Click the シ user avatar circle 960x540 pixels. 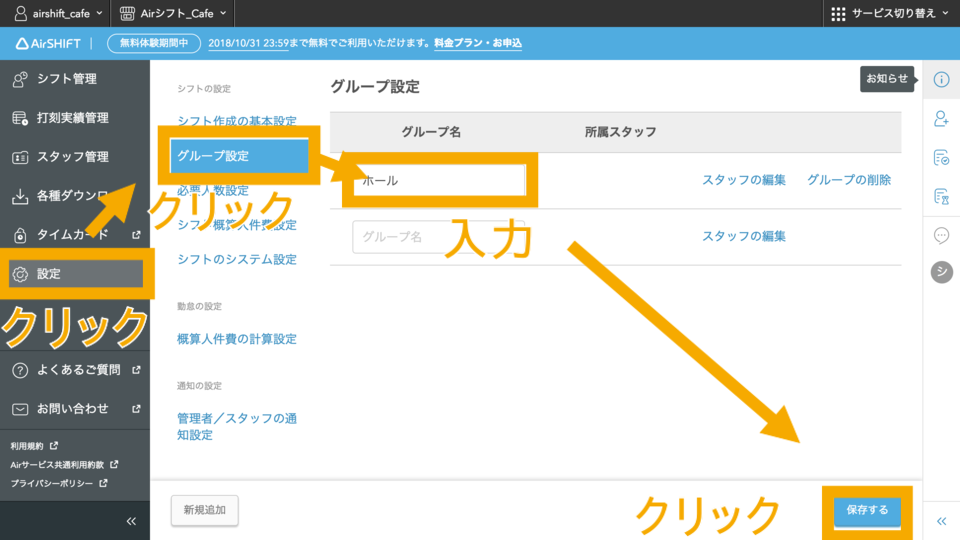[x=941, y=273]
